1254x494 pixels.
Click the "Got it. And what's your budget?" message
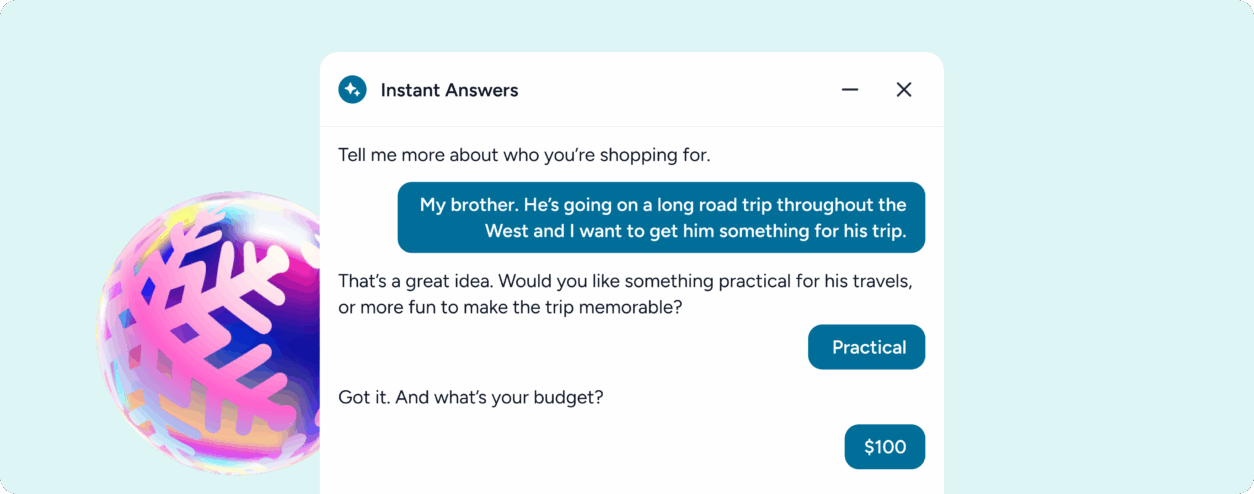click(x=470, y=397)
